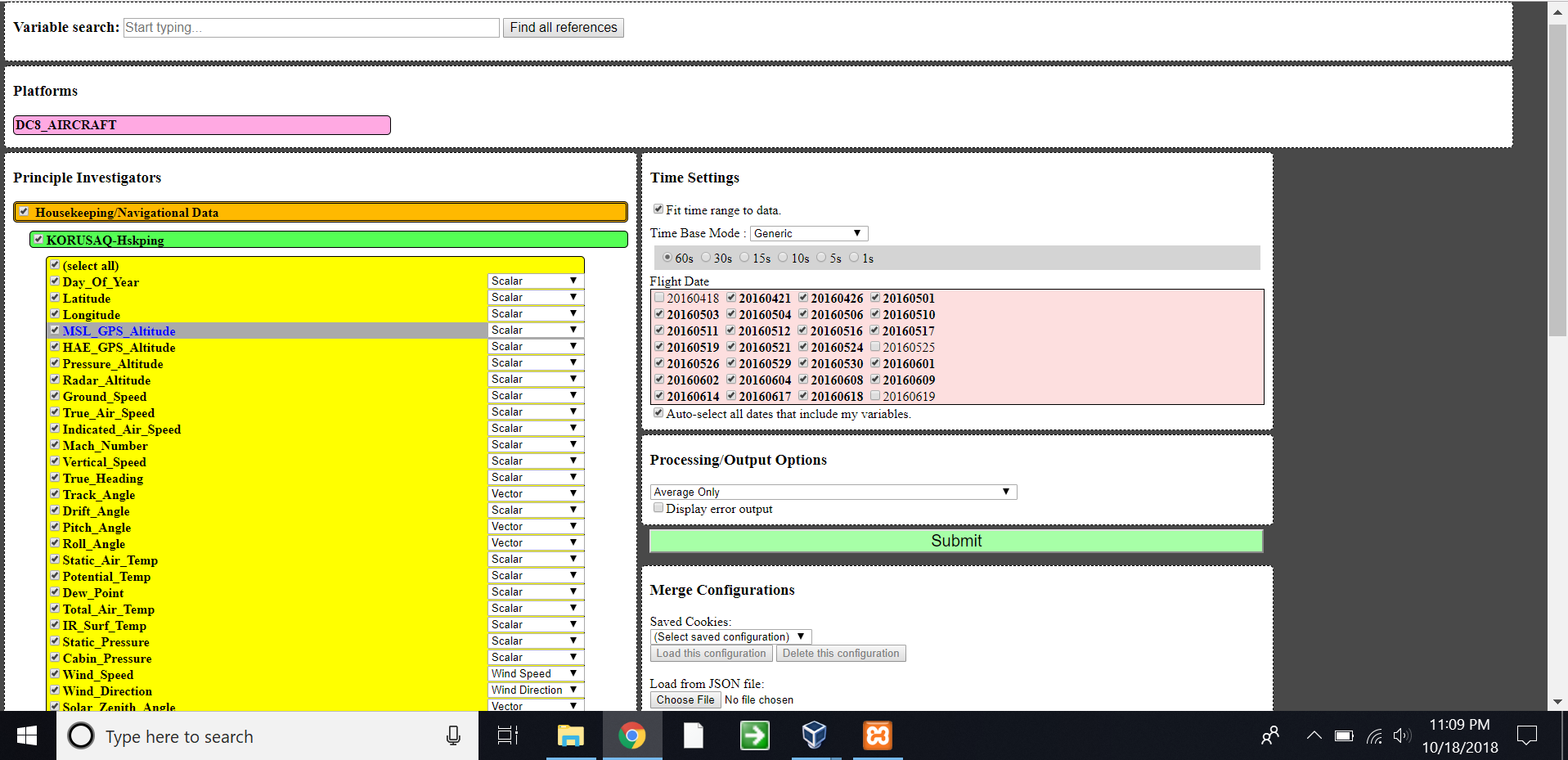
Task: Uncheck Fit time range to data
Action: (658, 209)
